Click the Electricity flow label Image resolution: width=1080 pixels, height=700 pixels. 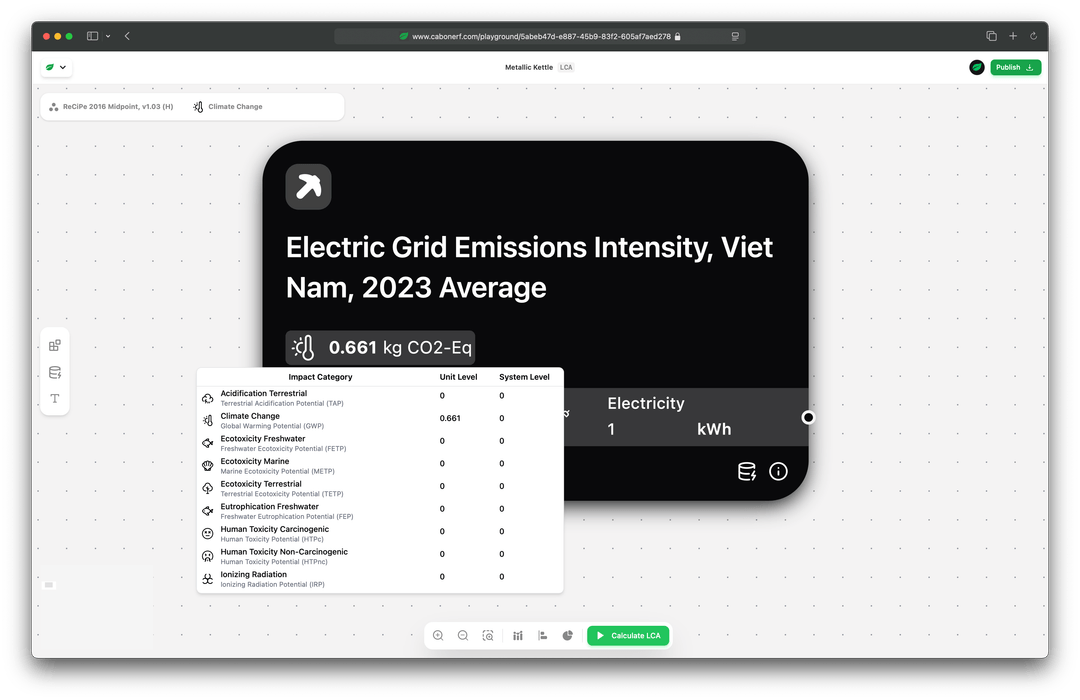(x=646, y=403)
